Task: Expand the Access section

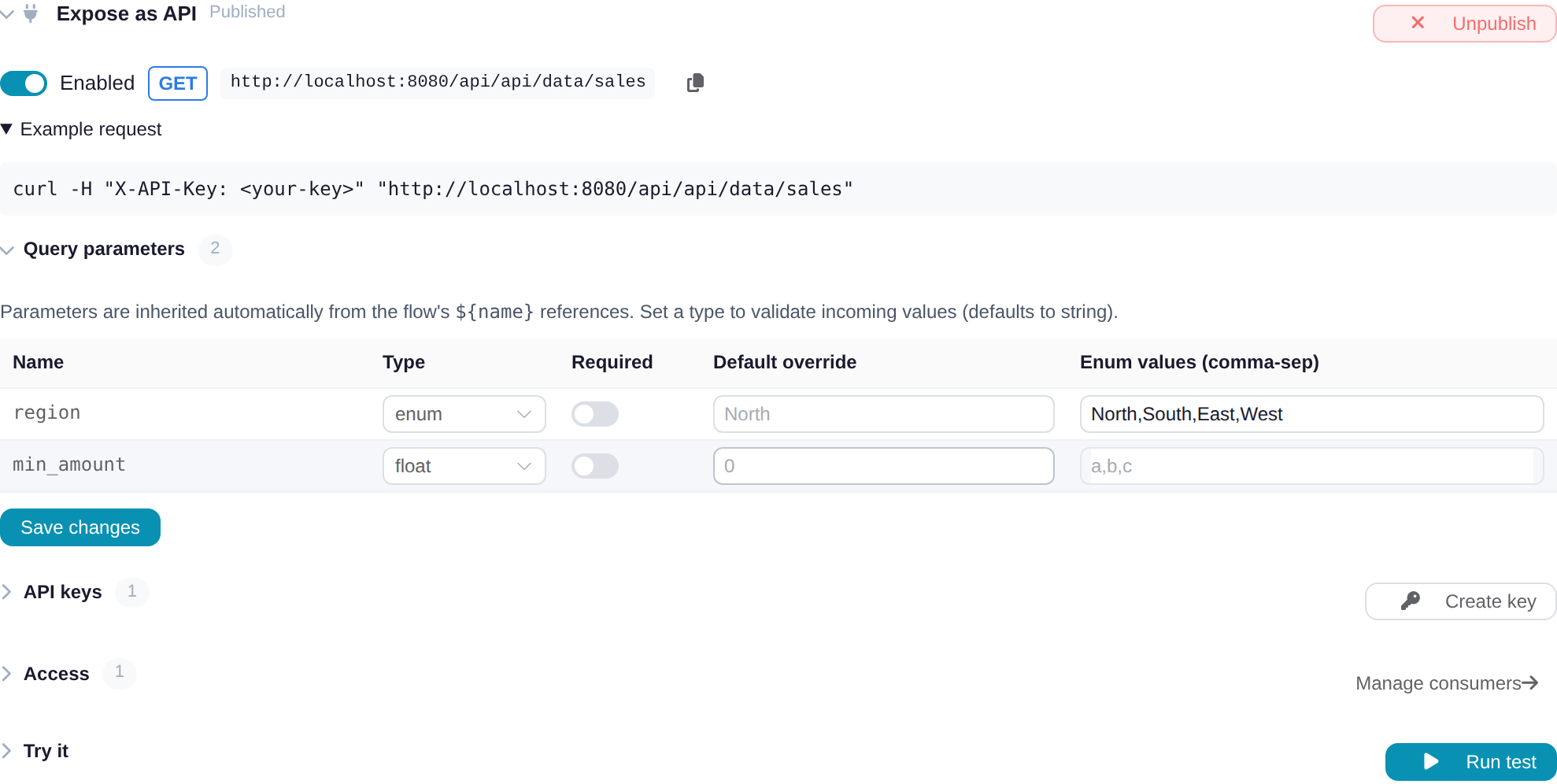Action: [6, 674]
